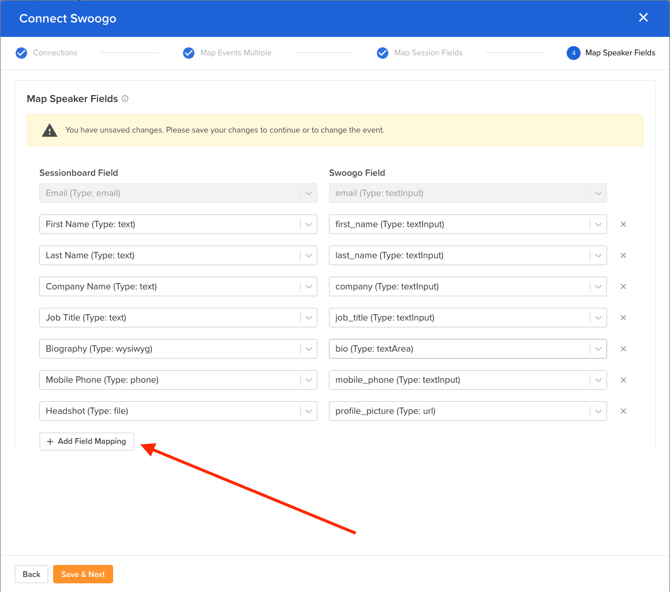The width and height of the screenshot is (670, 592).
Task: Open the last_name Swoogo field dropdown
Action: (468, 256)
